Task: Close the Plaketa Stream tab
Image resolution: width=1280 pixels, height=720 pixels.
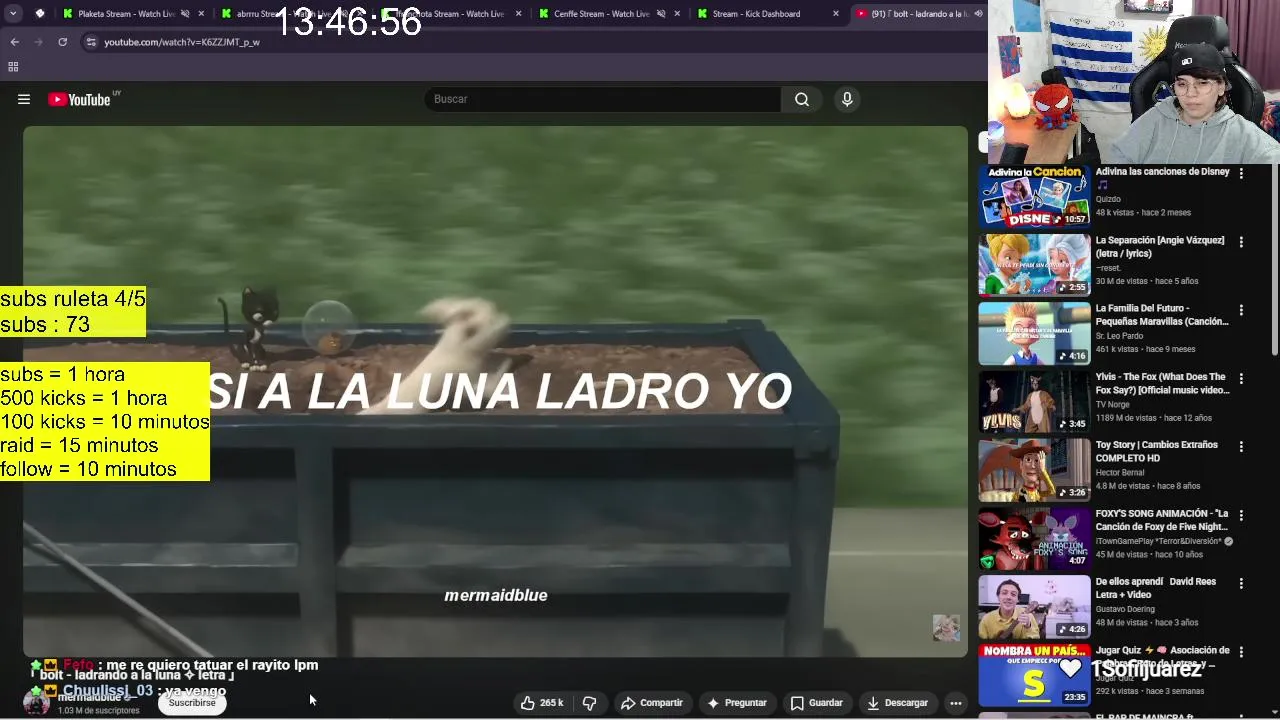Action: click(x=201, y=14)
